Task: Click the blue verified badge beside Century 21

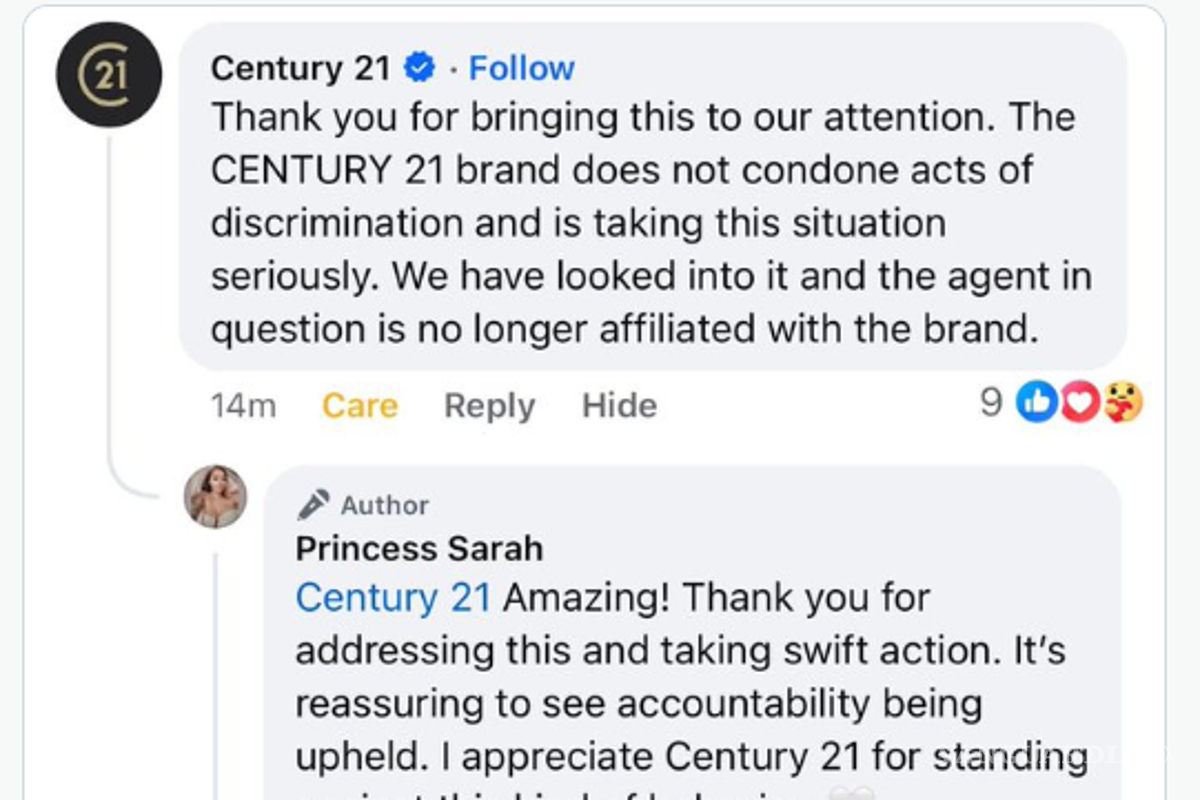Action: click(418, 67)
